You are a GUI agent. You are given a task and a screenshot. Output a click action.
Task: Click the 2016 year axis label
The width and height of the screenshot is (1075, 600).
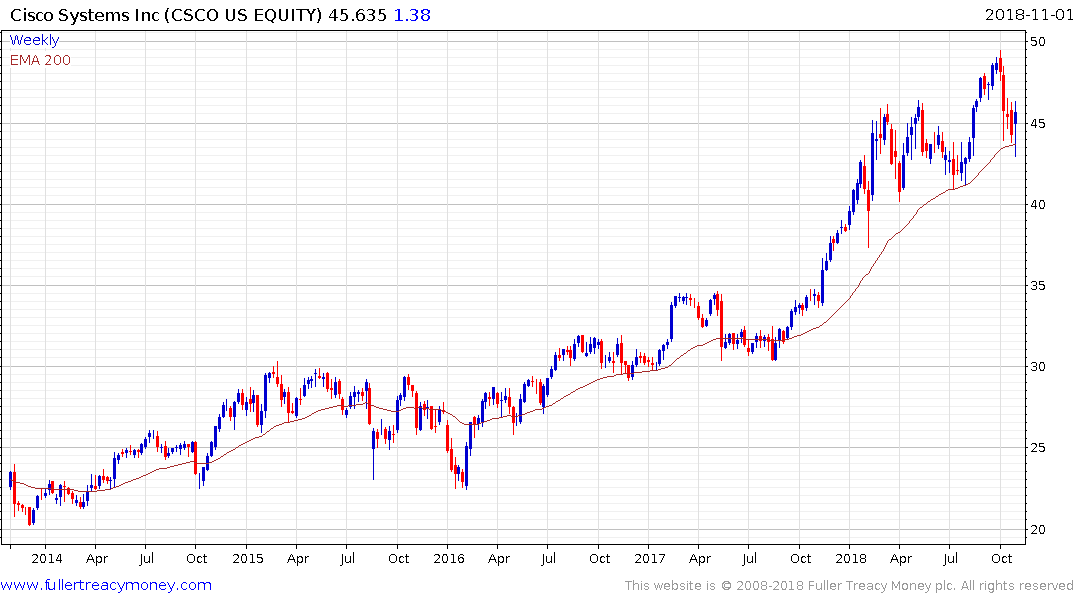pos(449,559)
